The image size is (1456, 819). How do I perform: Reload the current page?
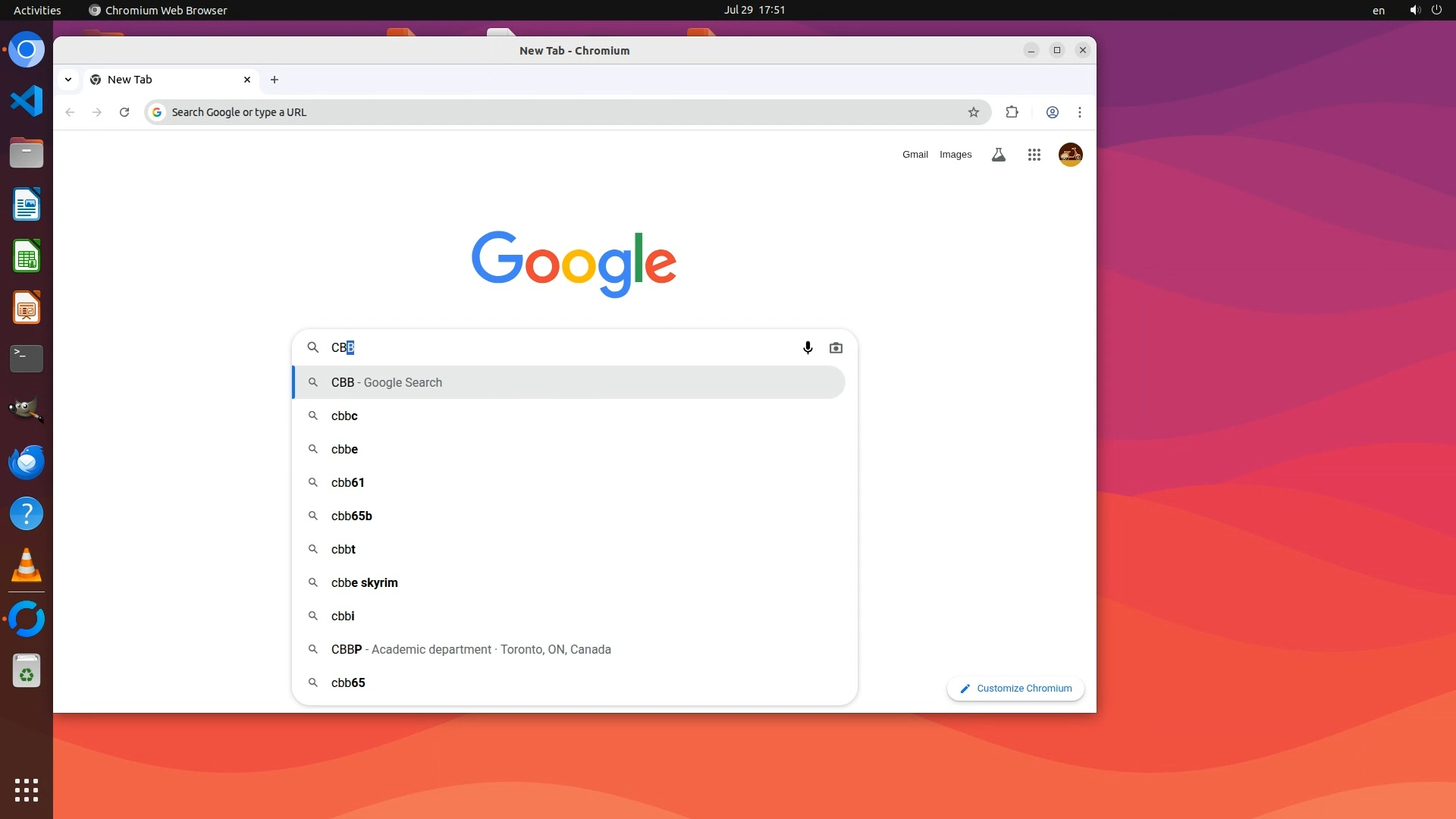click(124, 112)
